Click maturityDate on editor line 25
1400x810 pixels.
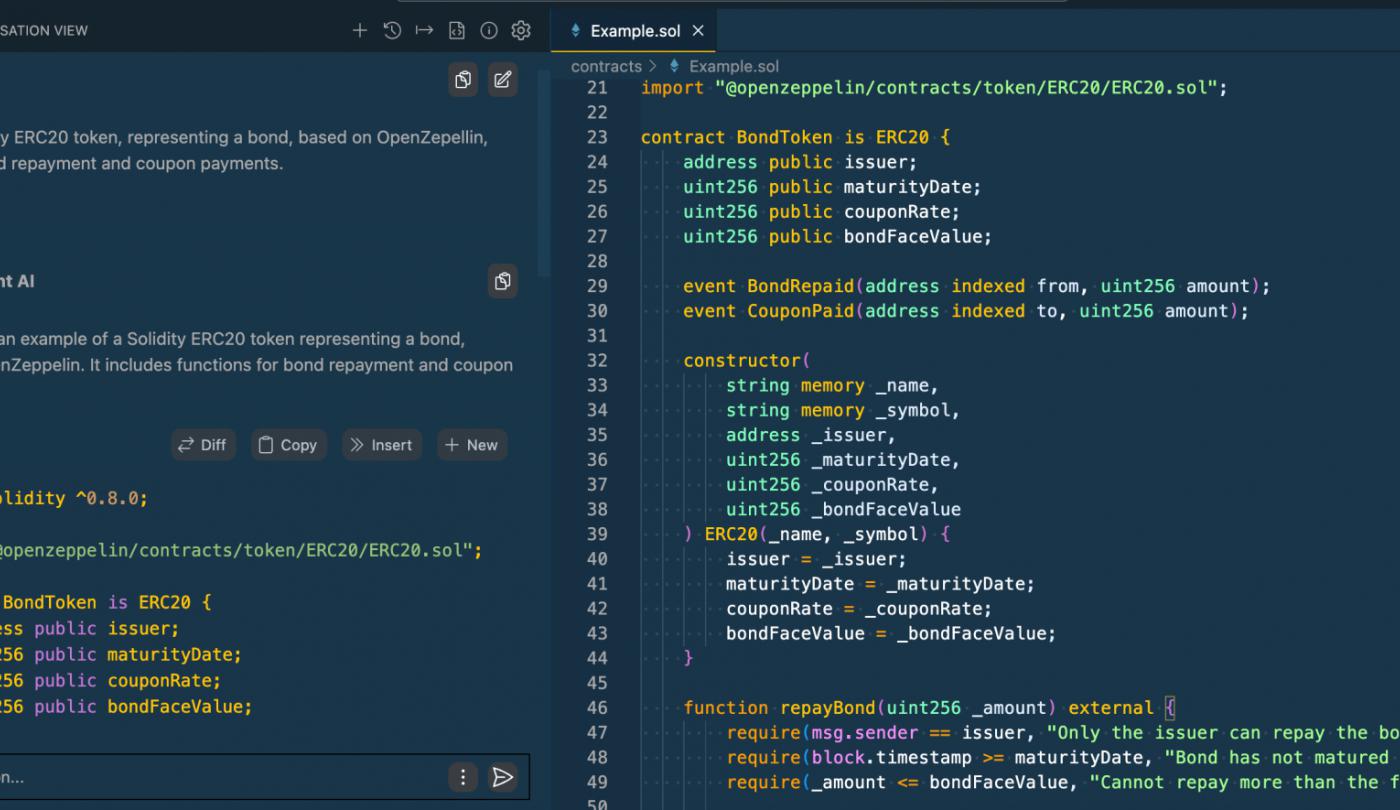907,187
